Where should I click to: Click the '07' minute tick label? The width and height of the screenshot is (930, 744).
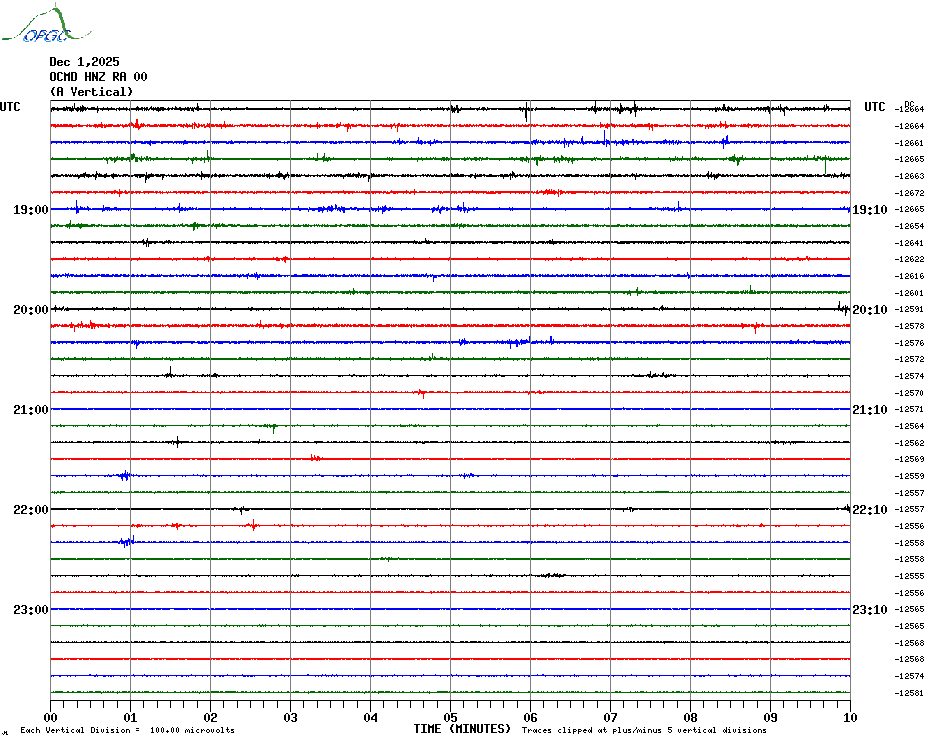click(x=610, y=717)
